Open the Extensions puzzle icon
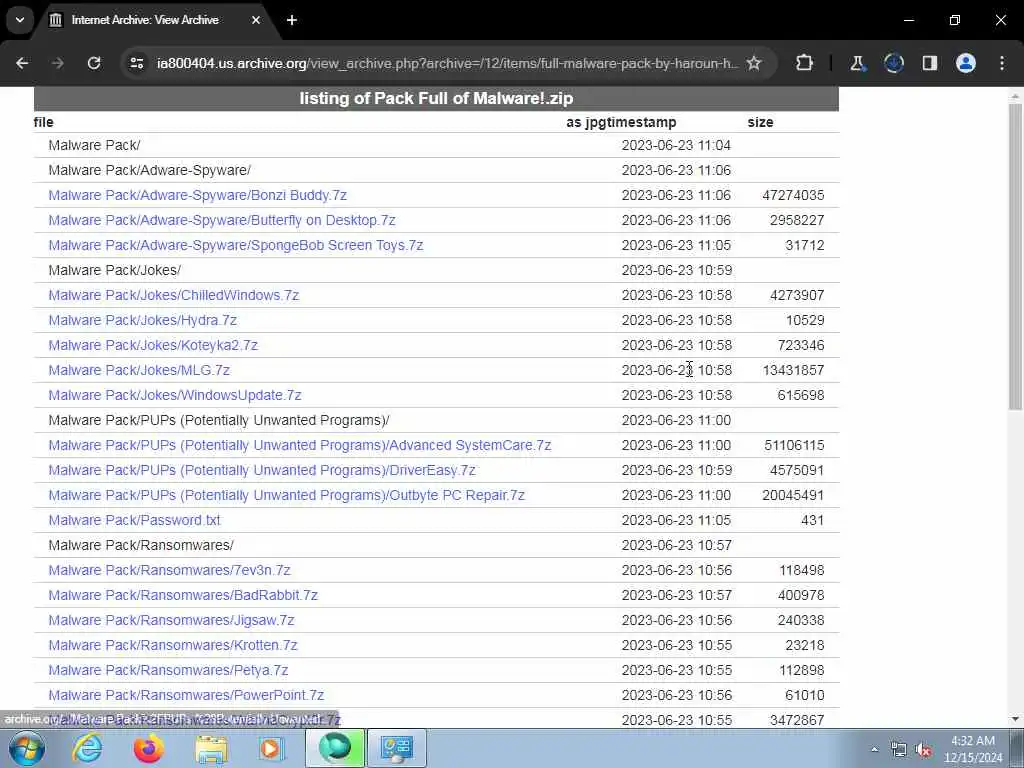This screenshot has height=768, width=1024. point(805,63)
